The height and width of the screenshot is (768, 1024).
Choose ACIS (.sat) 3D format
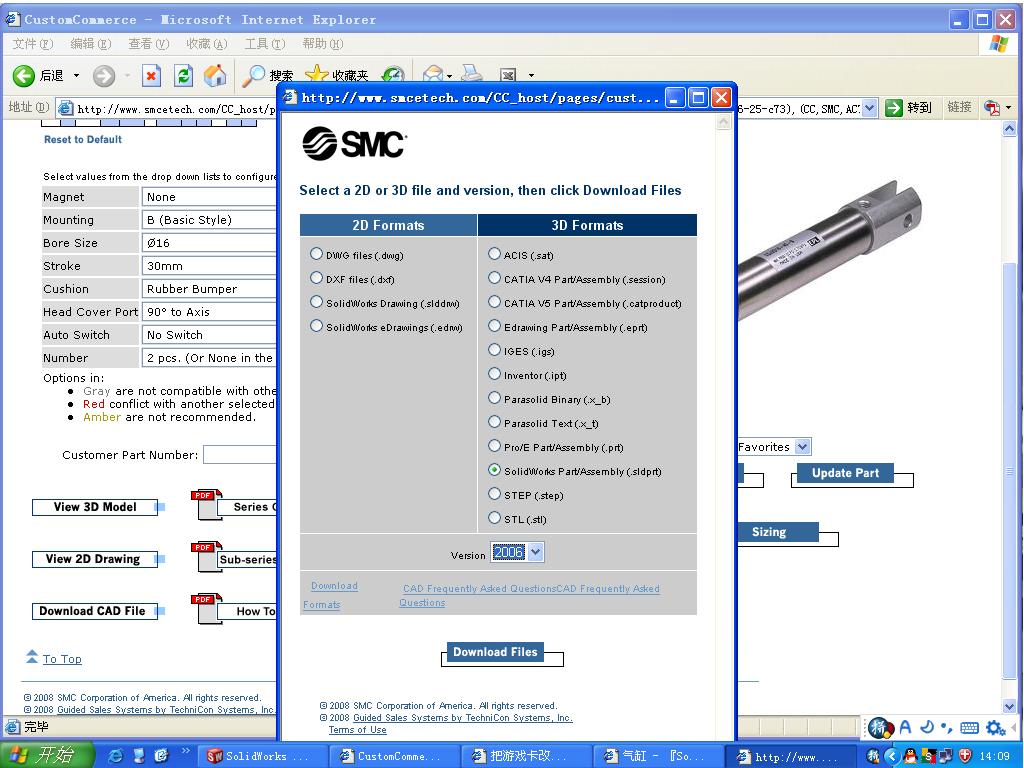[494, 253]
